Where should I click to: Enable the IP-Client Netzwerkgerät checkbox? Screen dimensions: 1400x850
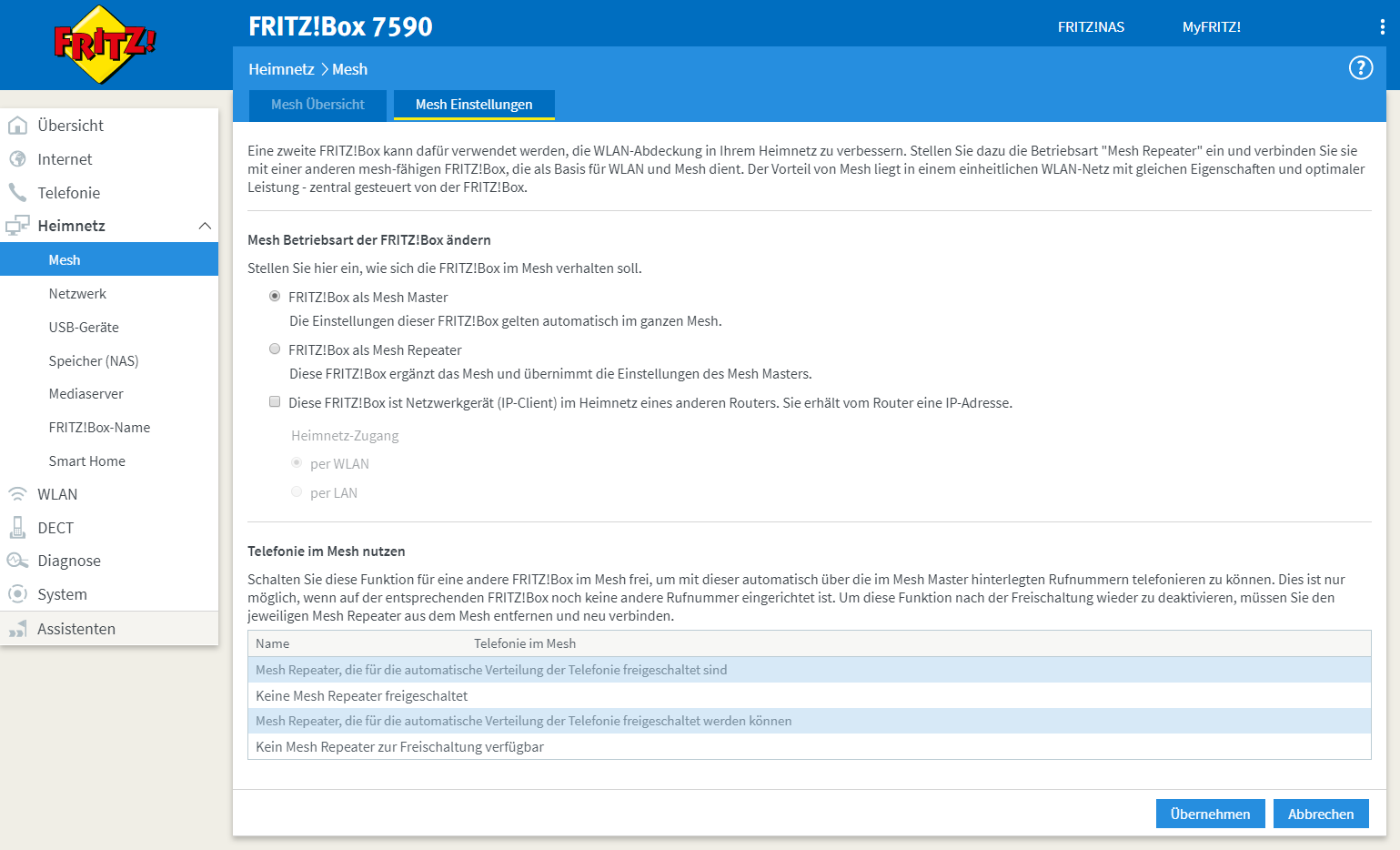point(275,402)
